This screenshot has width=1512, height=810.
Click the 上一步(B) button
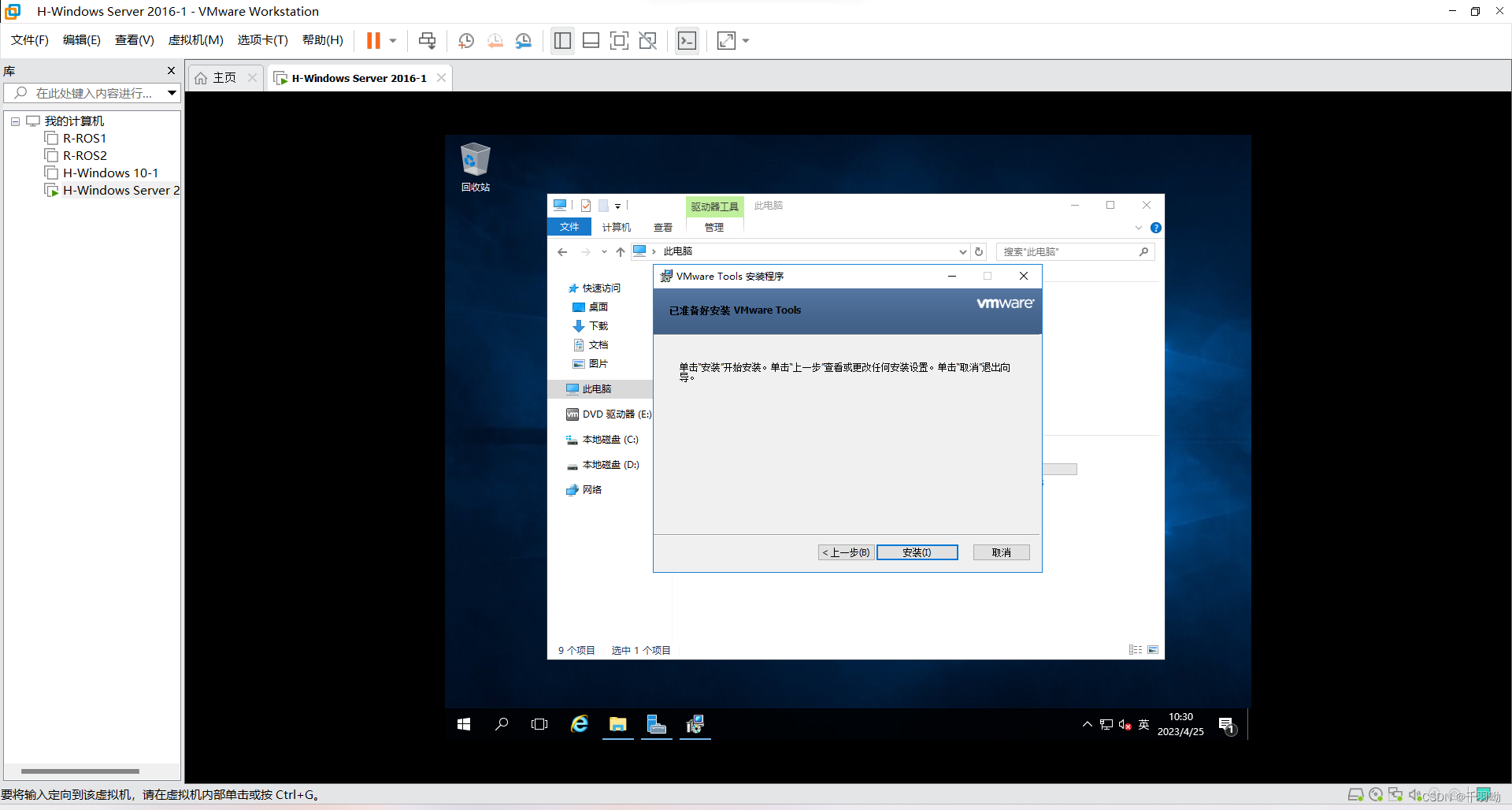[846, 552]
